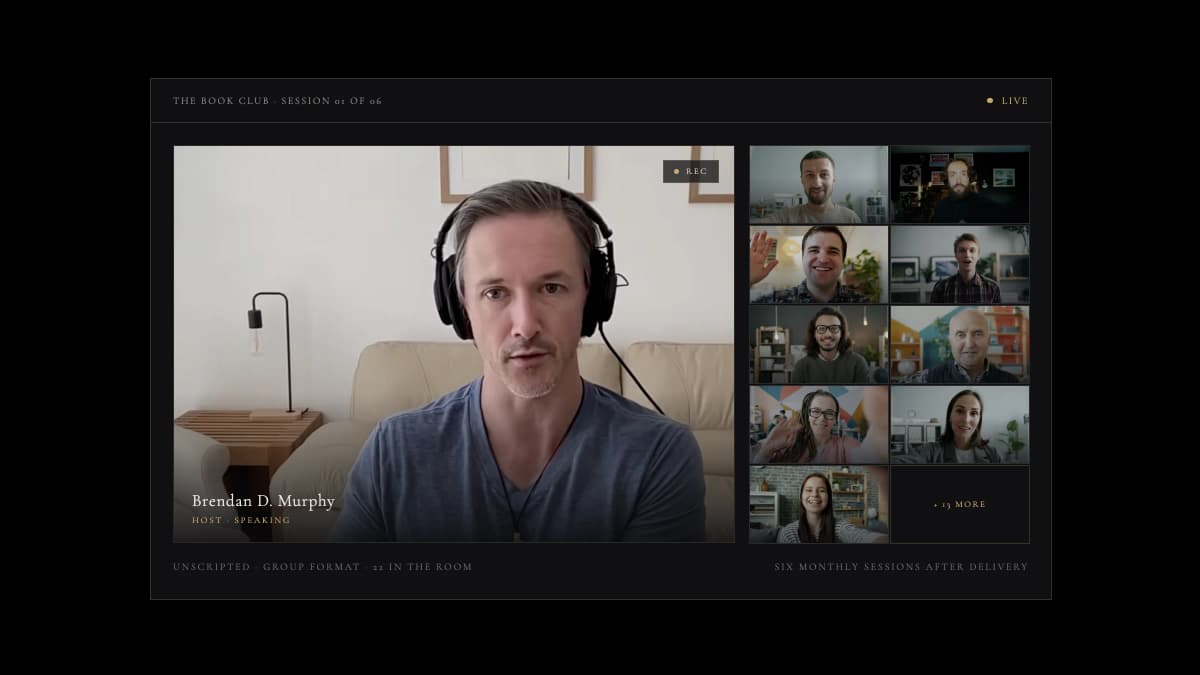Select the smiling woman by brick wall thumbnail
Image resolution: width=1200 pixels, height=675 pixels.
click(819, 504)
